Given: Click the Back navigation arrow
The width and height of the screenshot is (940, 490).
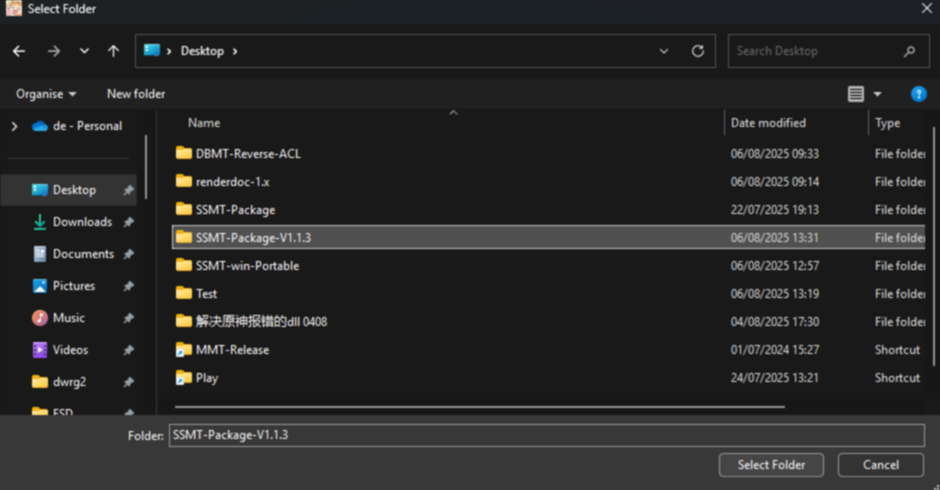Looking at the screenshot, I should (19, 51).
